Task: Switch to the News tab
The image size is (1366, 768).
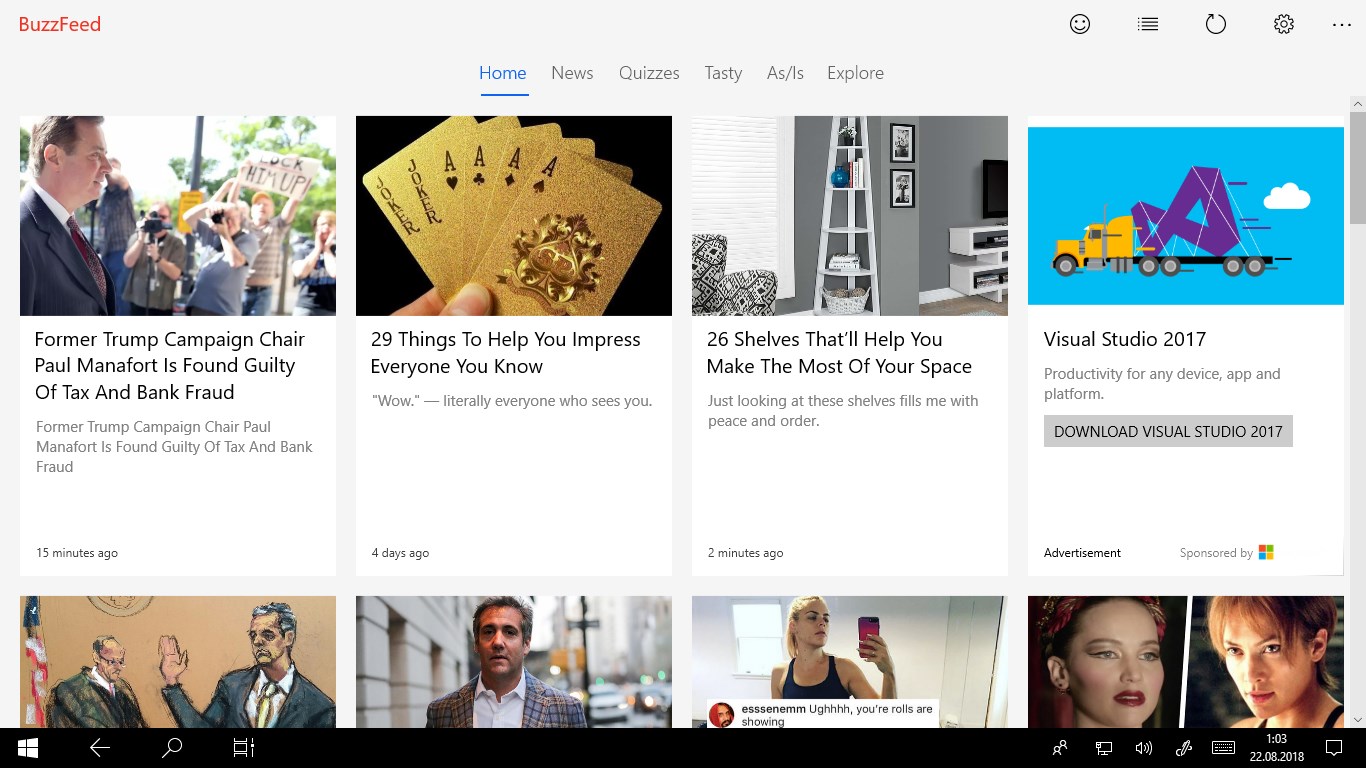Action: [572, 73]
